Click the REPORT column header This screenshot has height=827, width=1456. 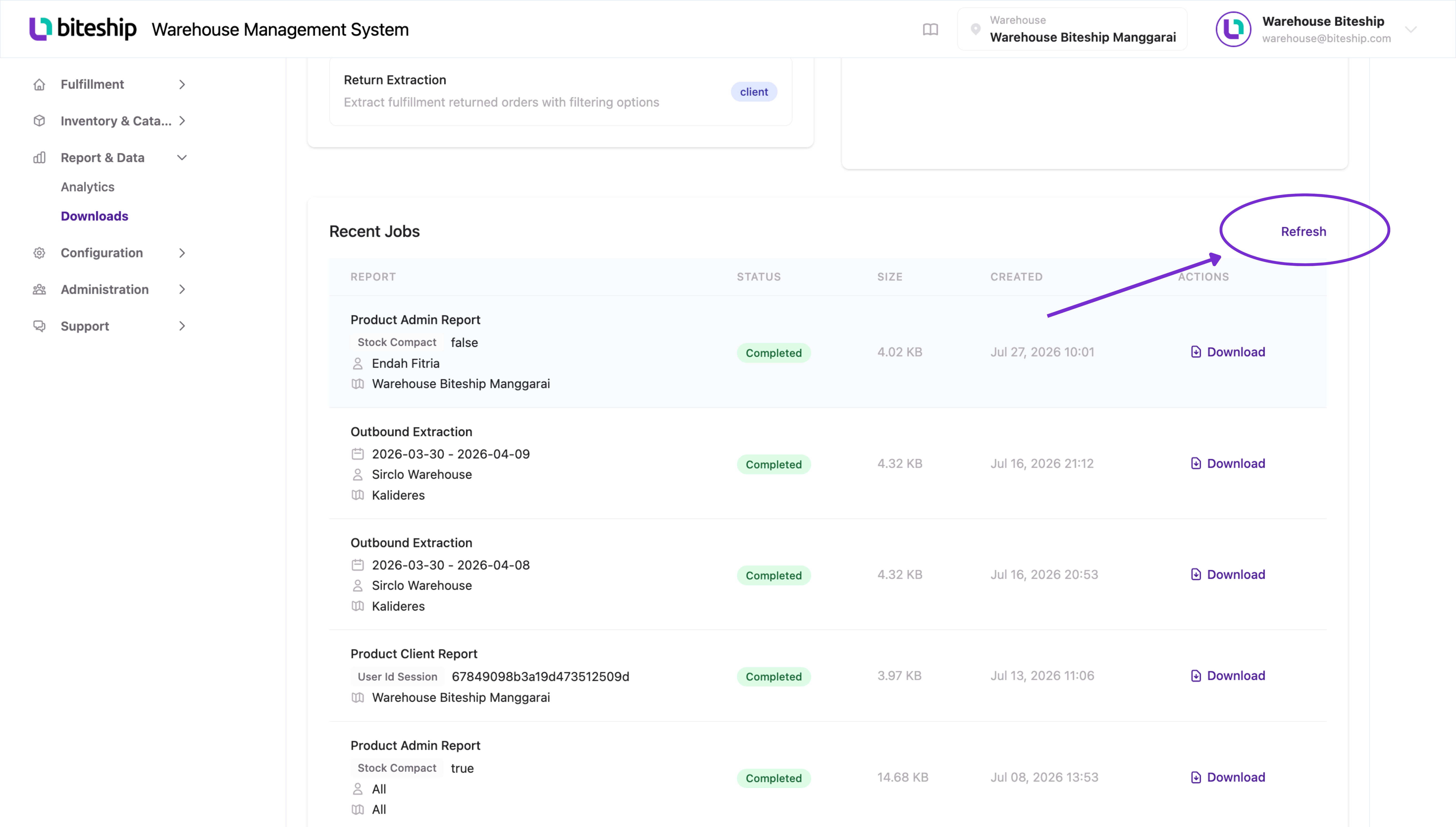click(373, 277)
